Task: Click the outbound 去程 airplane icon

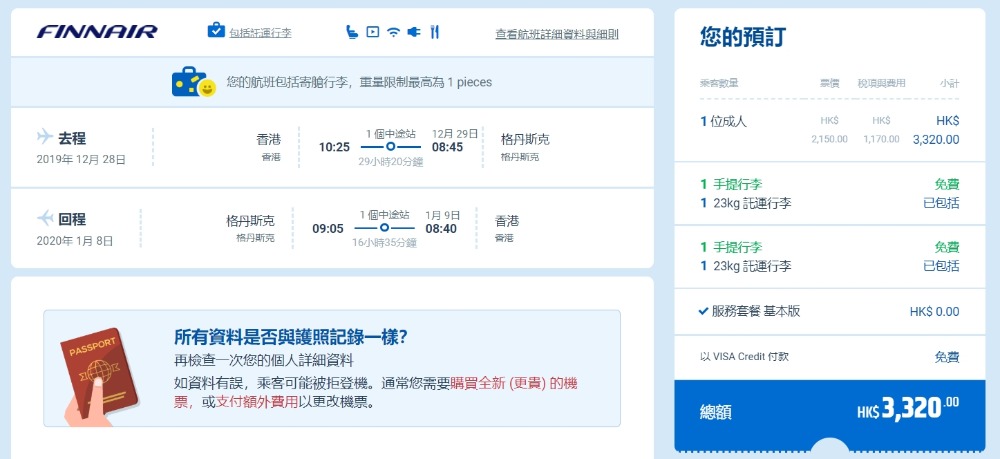Action: (x=45, y=136)
